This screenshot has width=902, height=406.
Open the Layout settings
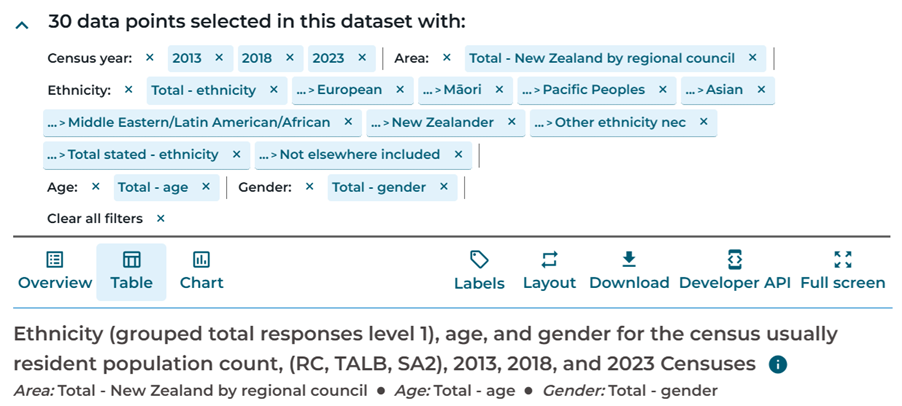coord(549,271)
